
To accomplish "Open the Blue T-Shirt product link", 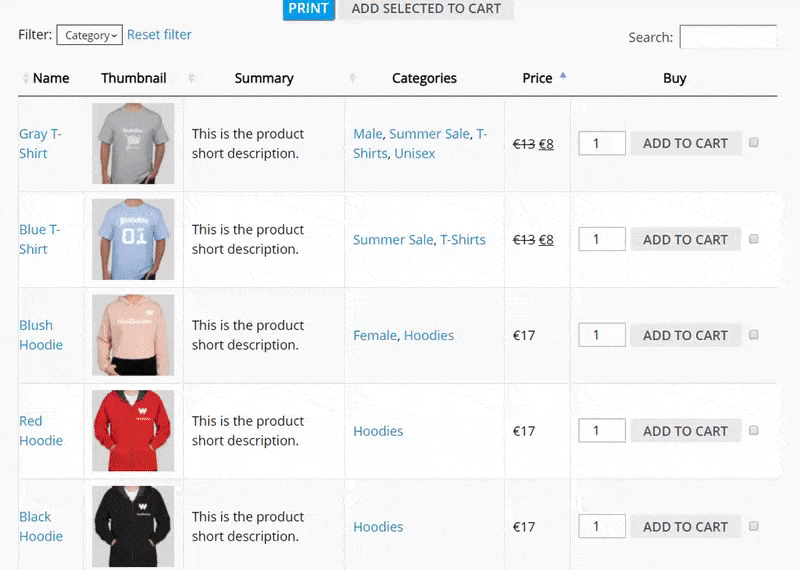I will pos(39,239).
